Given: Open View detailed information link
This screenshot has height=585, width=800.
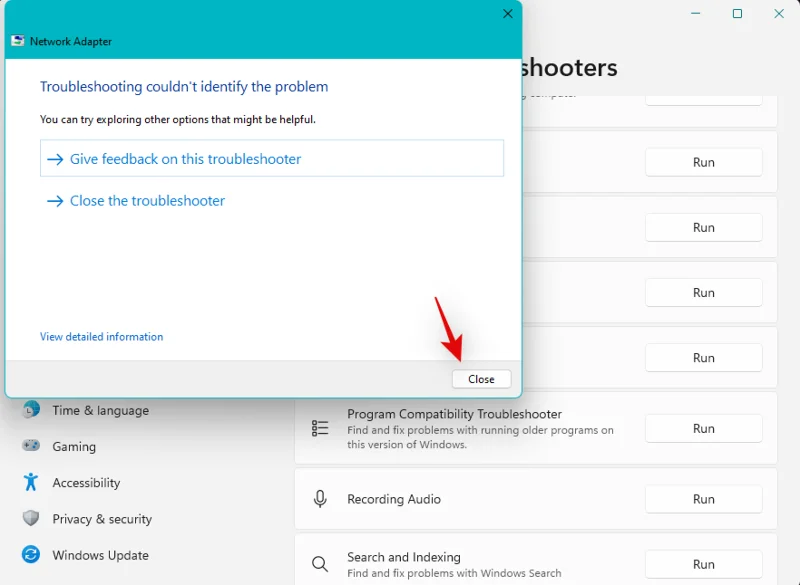Looking at the screenshot, I should 101,337.
